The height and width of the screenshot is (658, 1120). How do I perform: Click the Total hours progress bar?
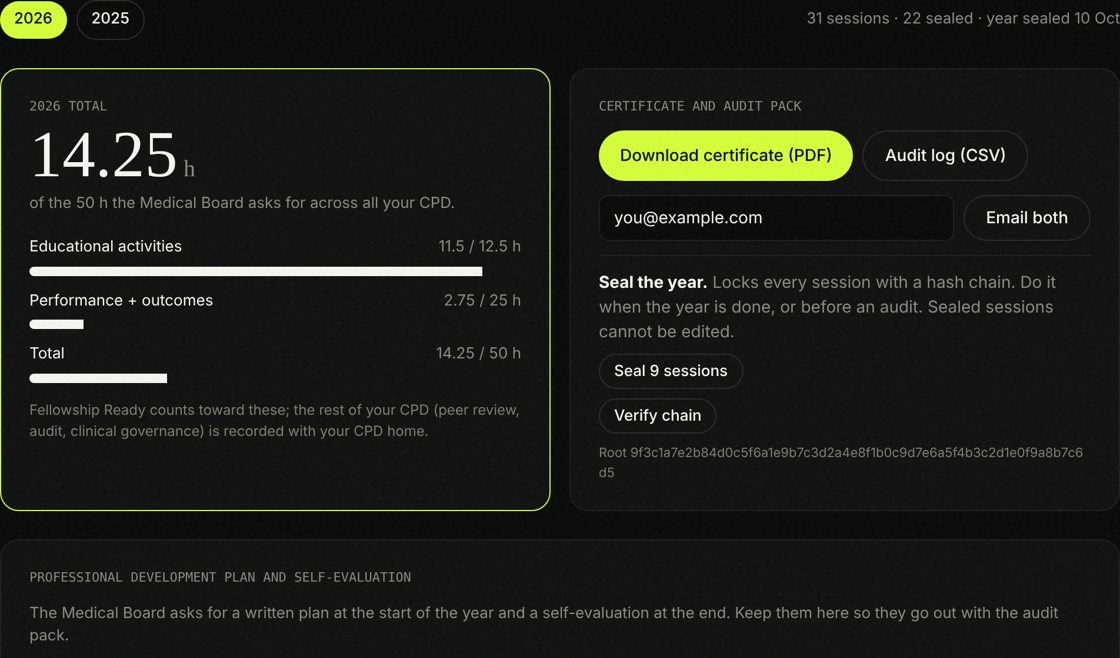point(275,378)
